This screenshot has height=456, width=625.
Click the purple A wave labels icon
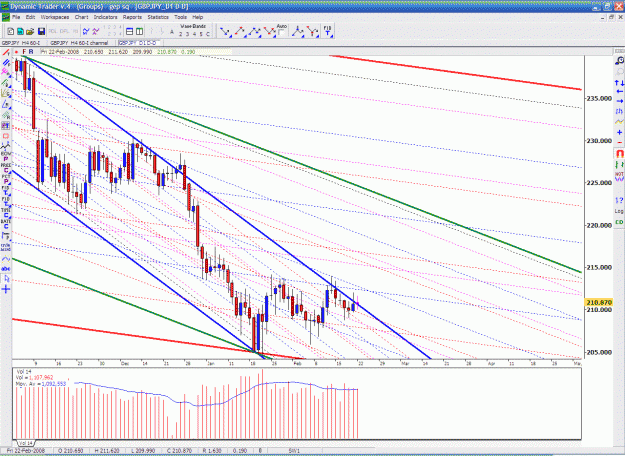click(x=96, y=31)
